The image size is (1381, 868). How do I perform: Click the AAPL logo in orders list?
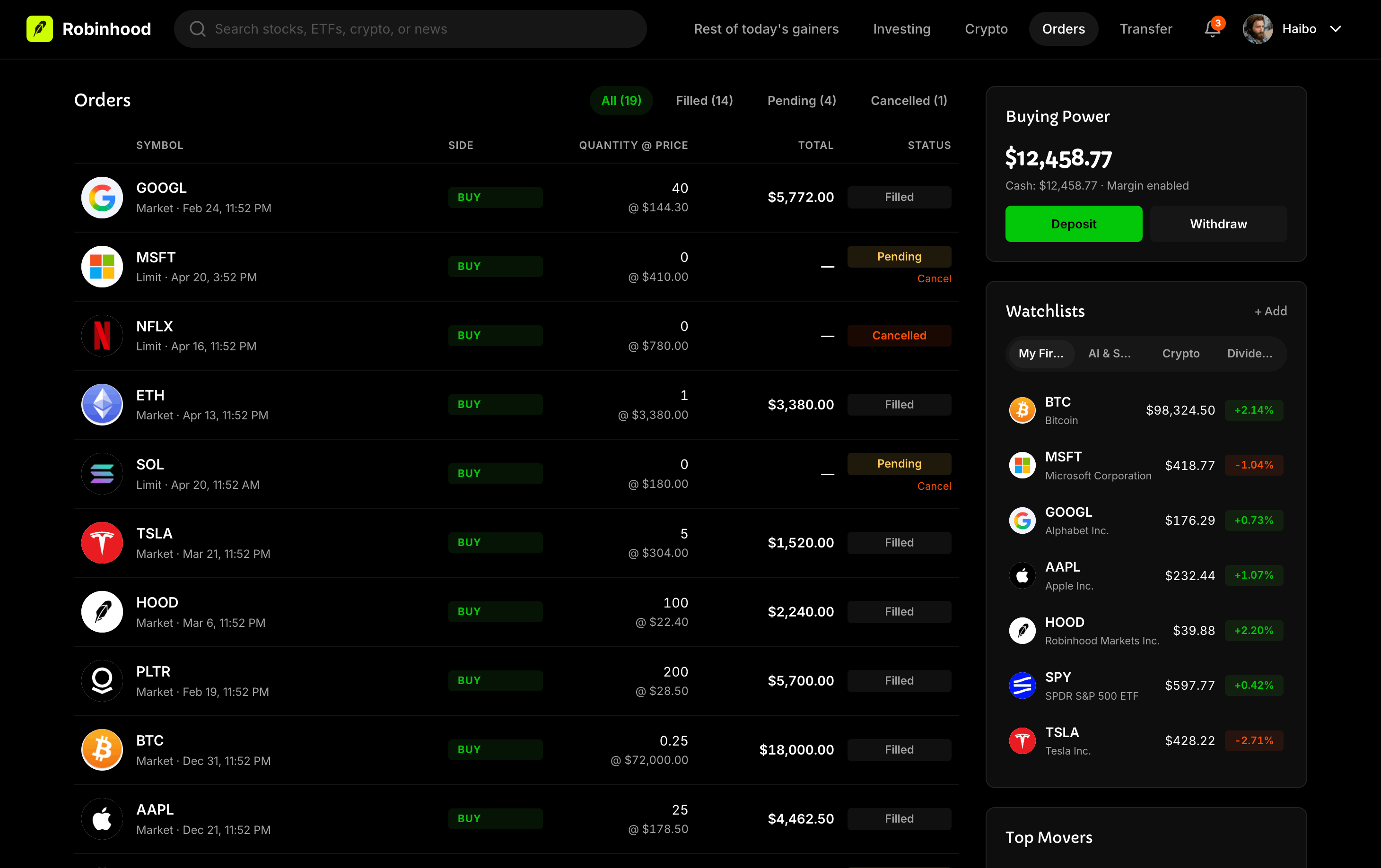tap(102, 819)
